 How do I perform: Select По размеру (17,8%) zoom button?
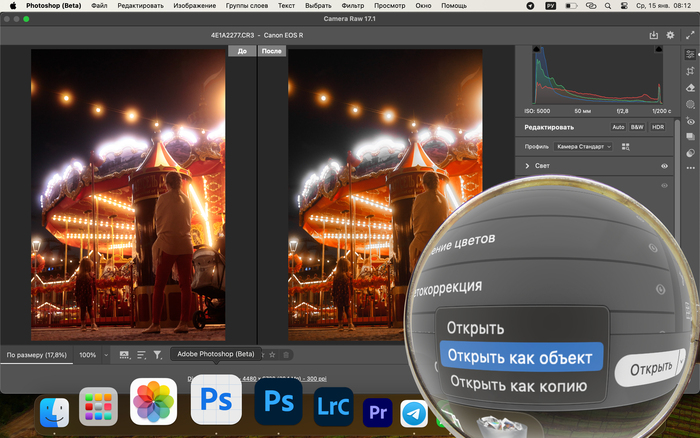tap(37, 355)
